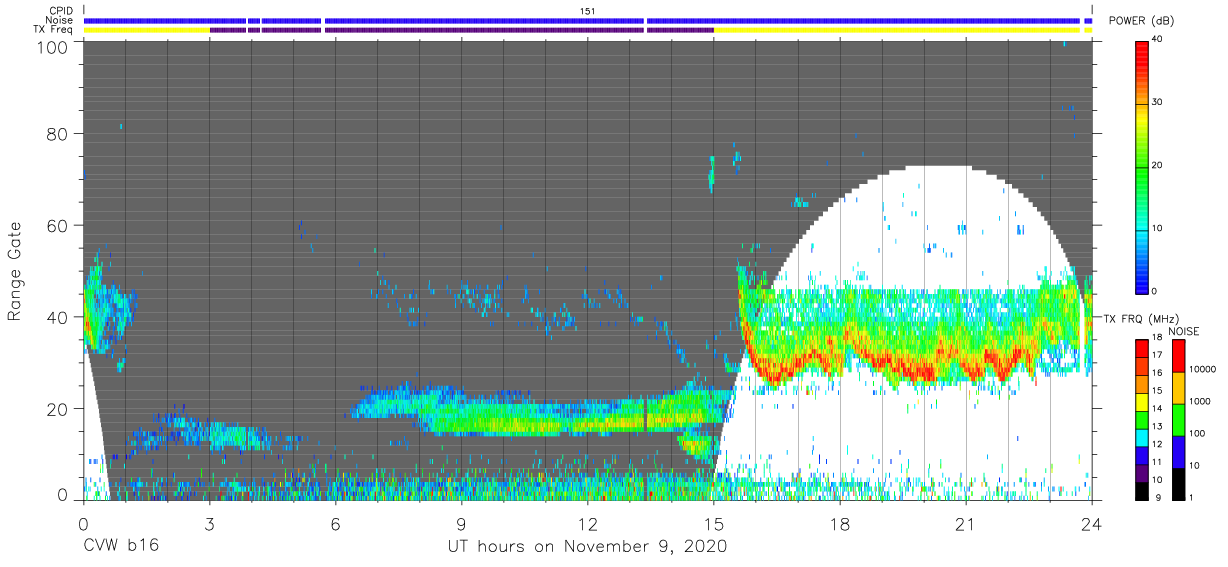Click the 10 tick on the POWER scale
This screenshot has width=1228, height=567.
coord(1157,228)
